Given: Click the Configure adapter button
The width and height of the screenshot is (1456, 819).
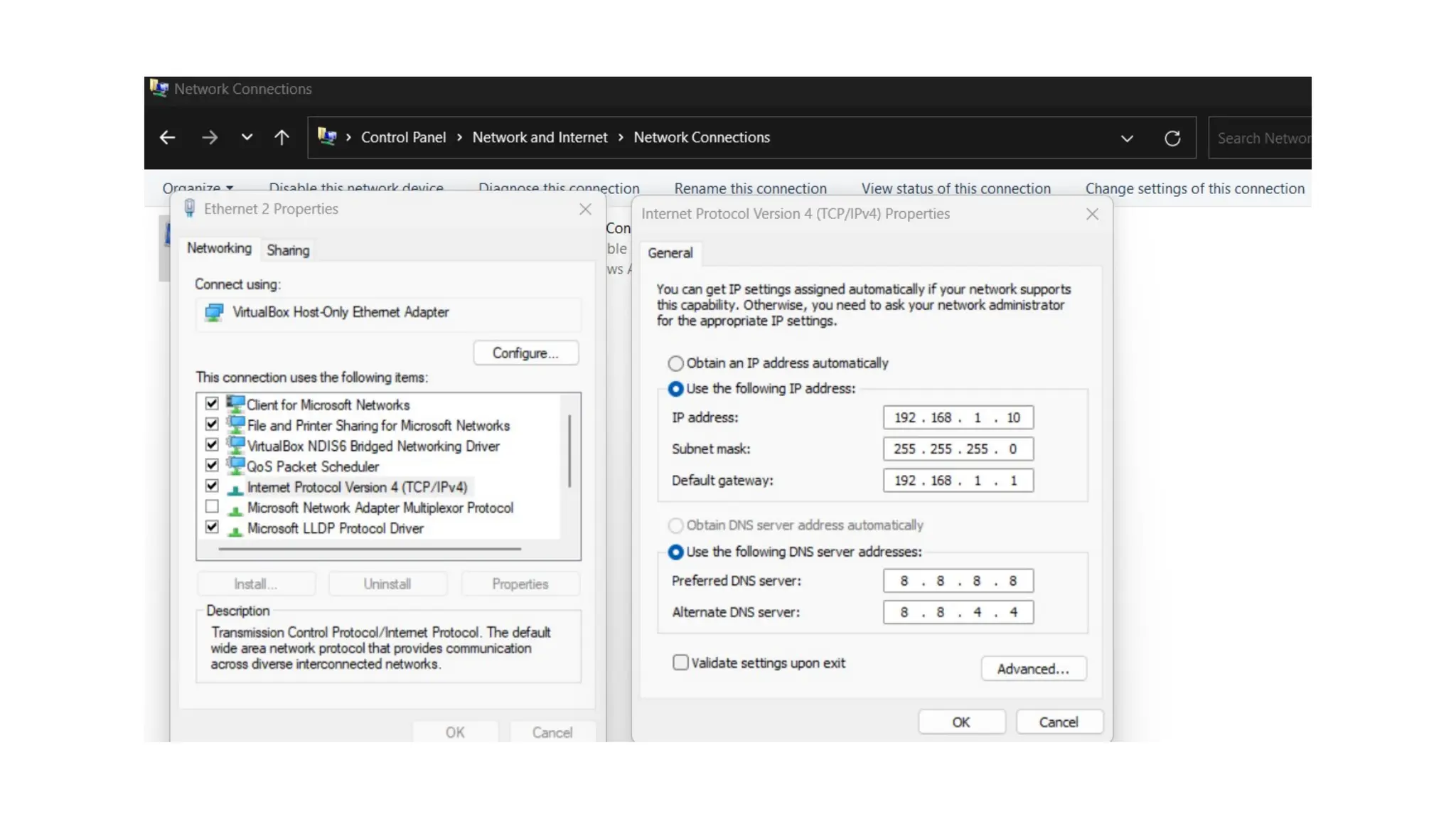Looking at the screenshot, I should [525, 353].
